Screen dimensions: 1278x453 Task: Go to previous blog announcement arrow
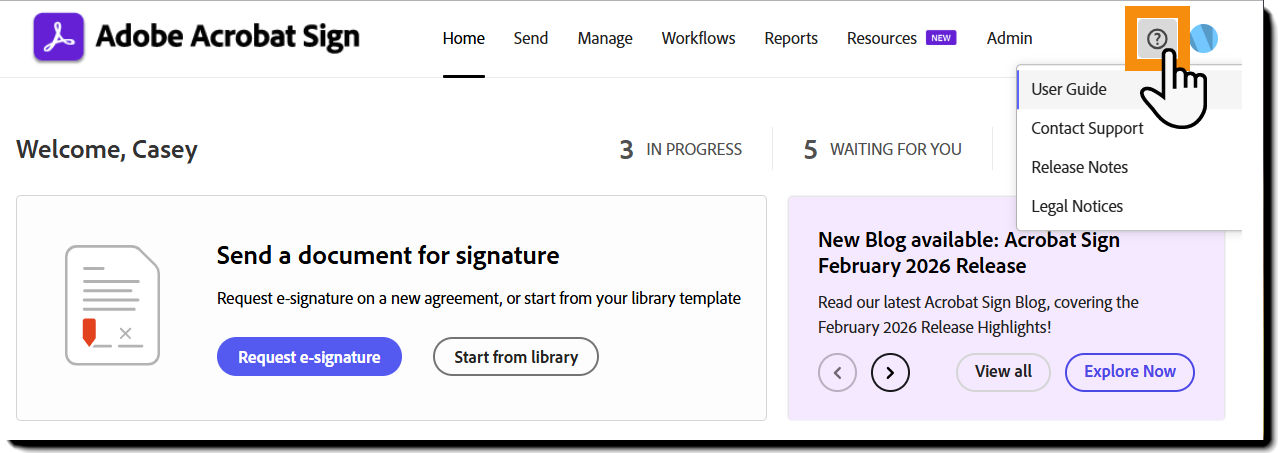(837, 373)
